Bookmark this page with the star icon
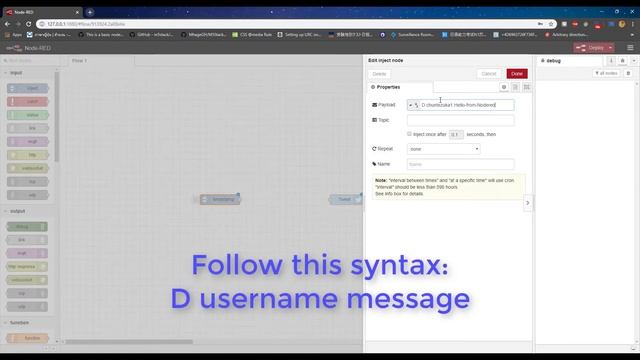 [551, 24]
